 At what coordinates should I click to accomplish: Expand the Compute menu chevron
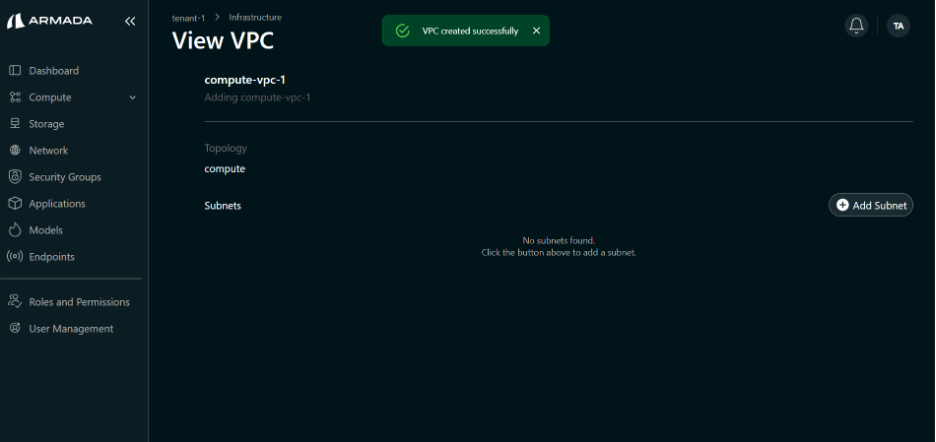click(133, 97)
